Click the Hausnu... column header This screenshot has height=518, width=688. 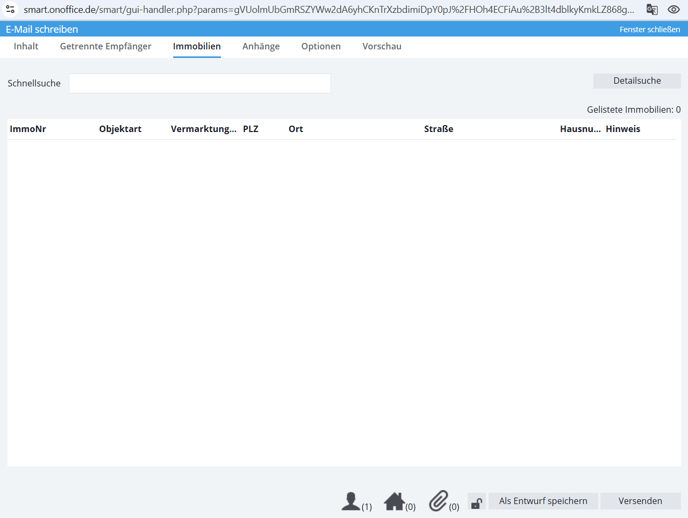tap(580, 129)
